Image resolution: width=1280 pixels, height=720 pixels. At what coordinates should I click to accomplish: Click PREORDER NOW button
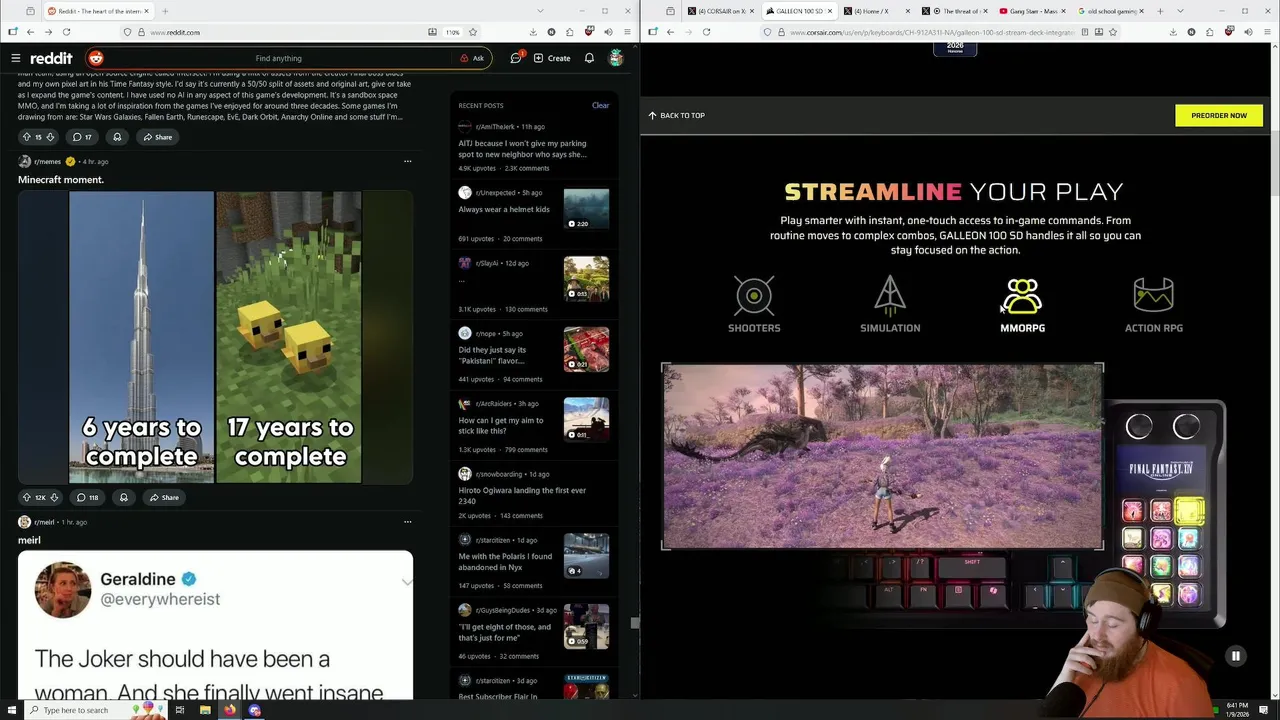click(1219, 115)
